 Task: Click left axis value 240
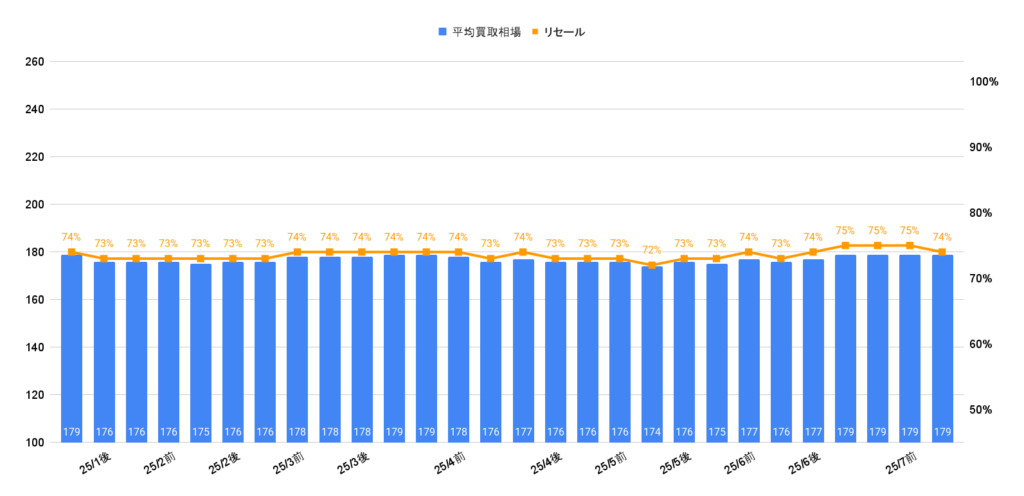35,110
